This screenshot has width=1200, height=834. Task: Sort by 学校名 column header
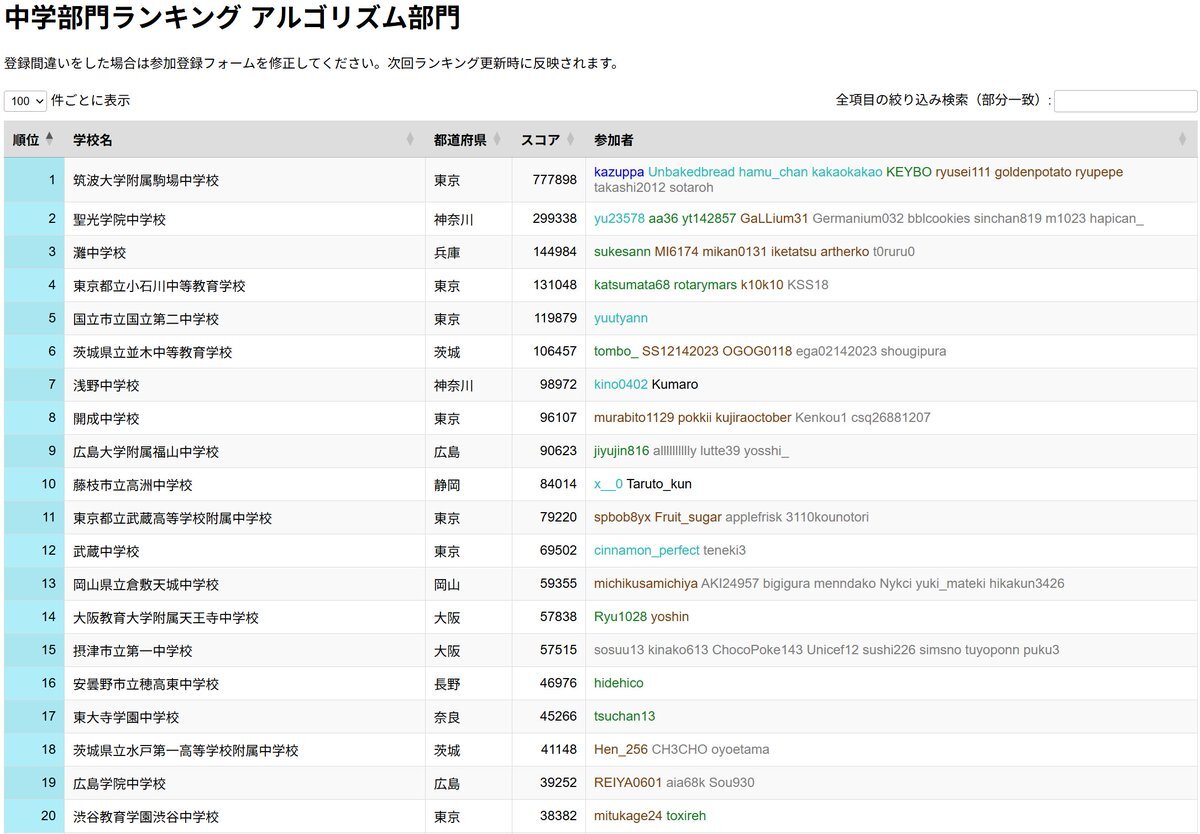pyautogui.click(x=245, y=140)
